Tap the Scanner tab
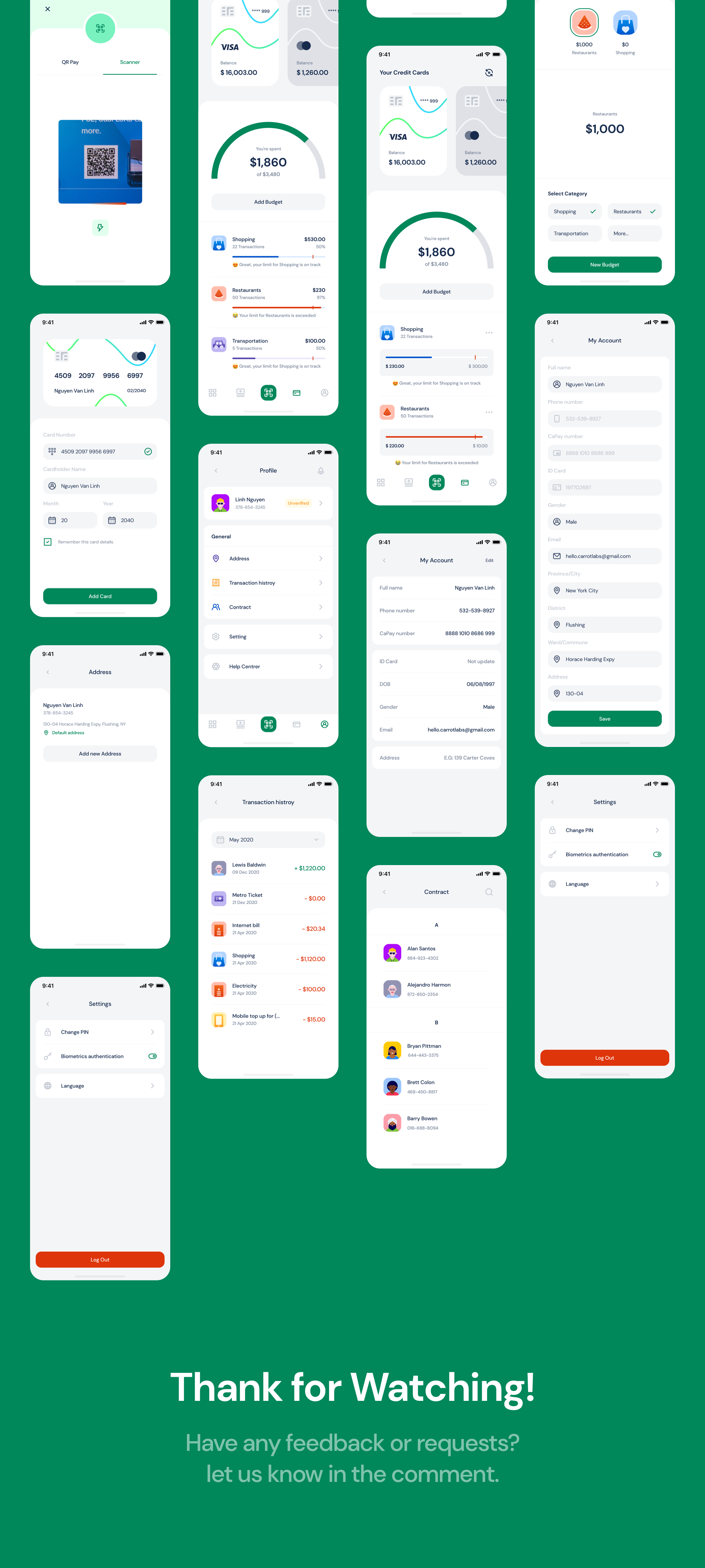 [130, 62]
